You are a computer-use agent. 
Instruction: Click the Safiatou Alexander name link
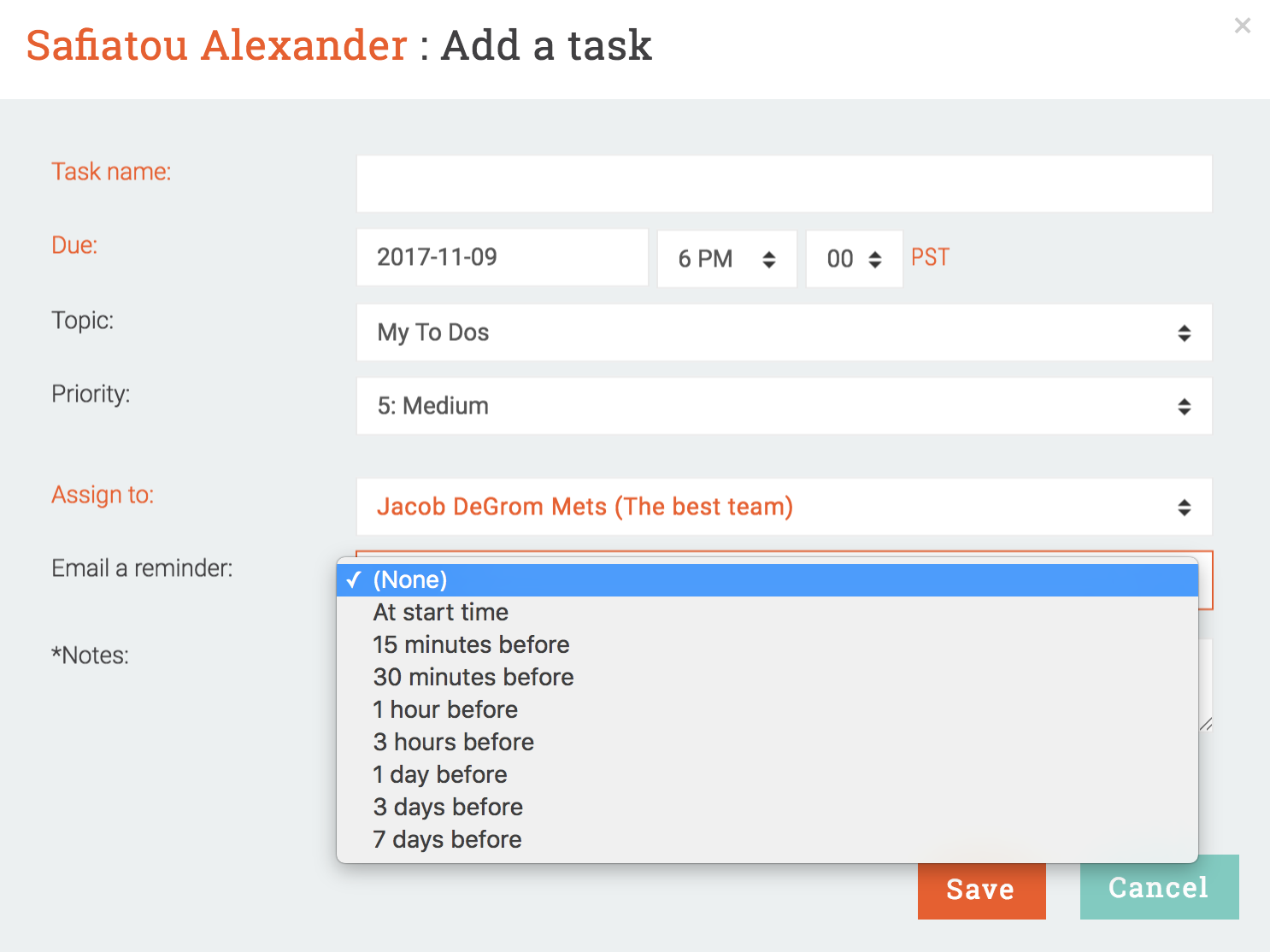tap(216, 45)
